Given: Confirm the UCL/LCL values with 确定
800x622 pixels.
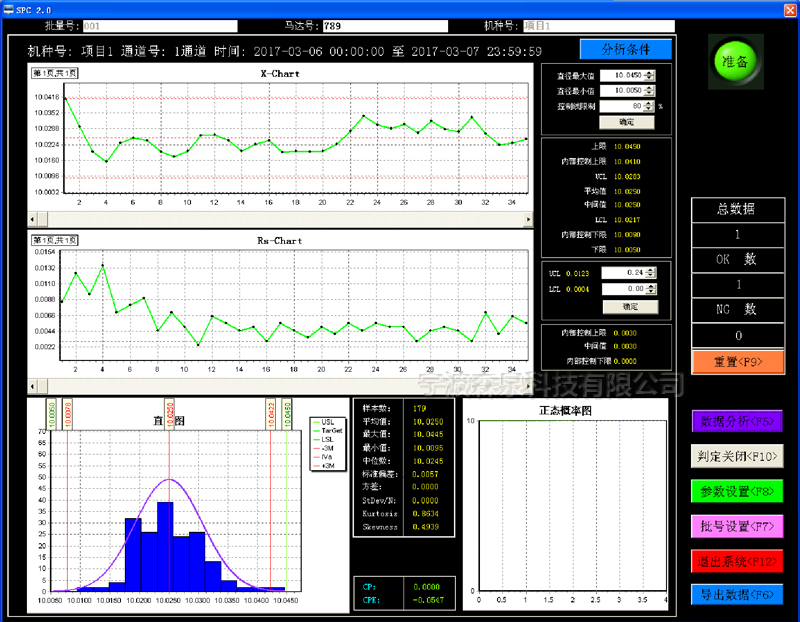Looking at the screenshot, I should point(629,307).
